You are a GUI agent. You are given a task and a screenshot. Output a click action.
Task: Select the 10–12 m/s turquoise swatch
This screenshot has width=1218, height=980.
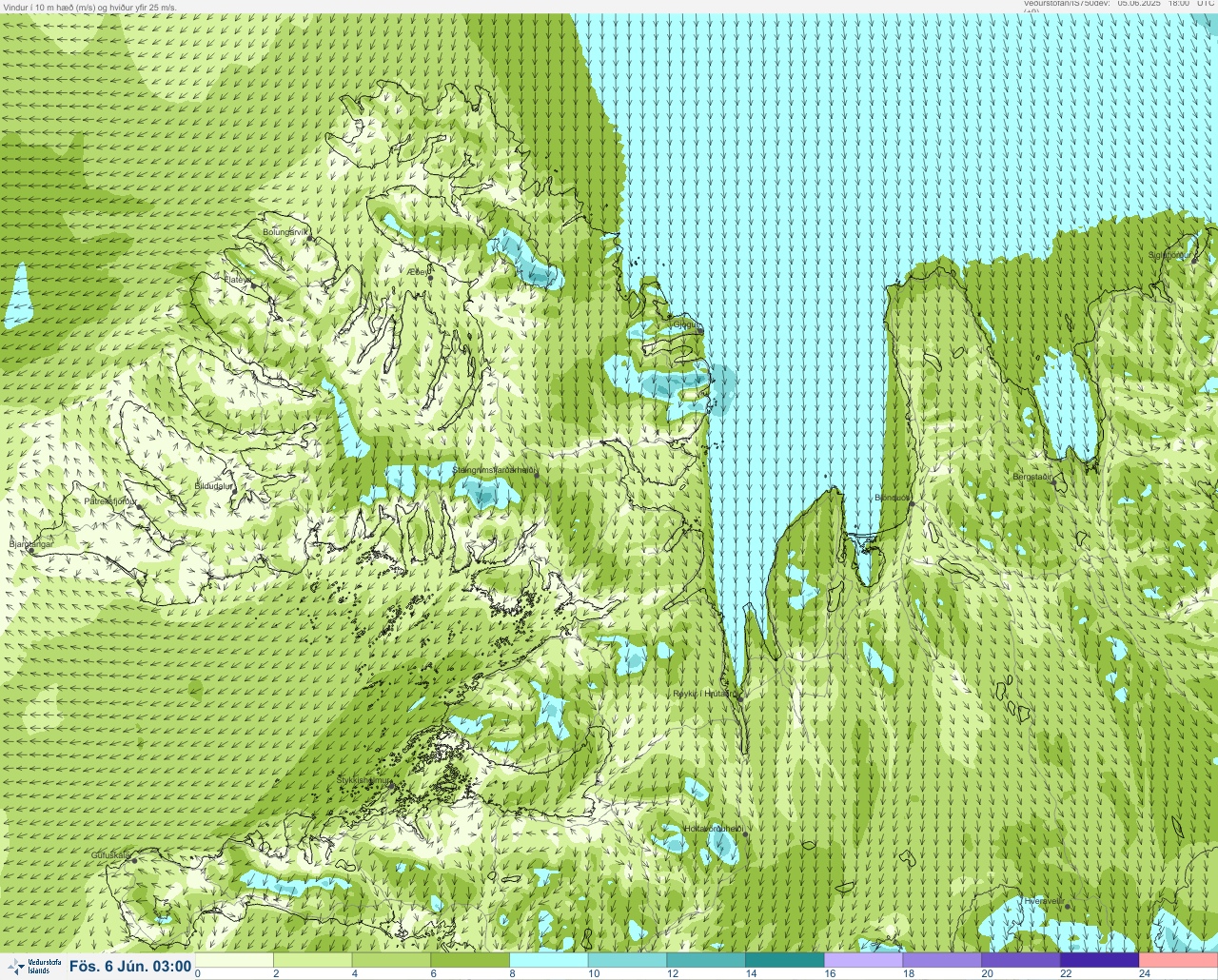tap(627, 960)
